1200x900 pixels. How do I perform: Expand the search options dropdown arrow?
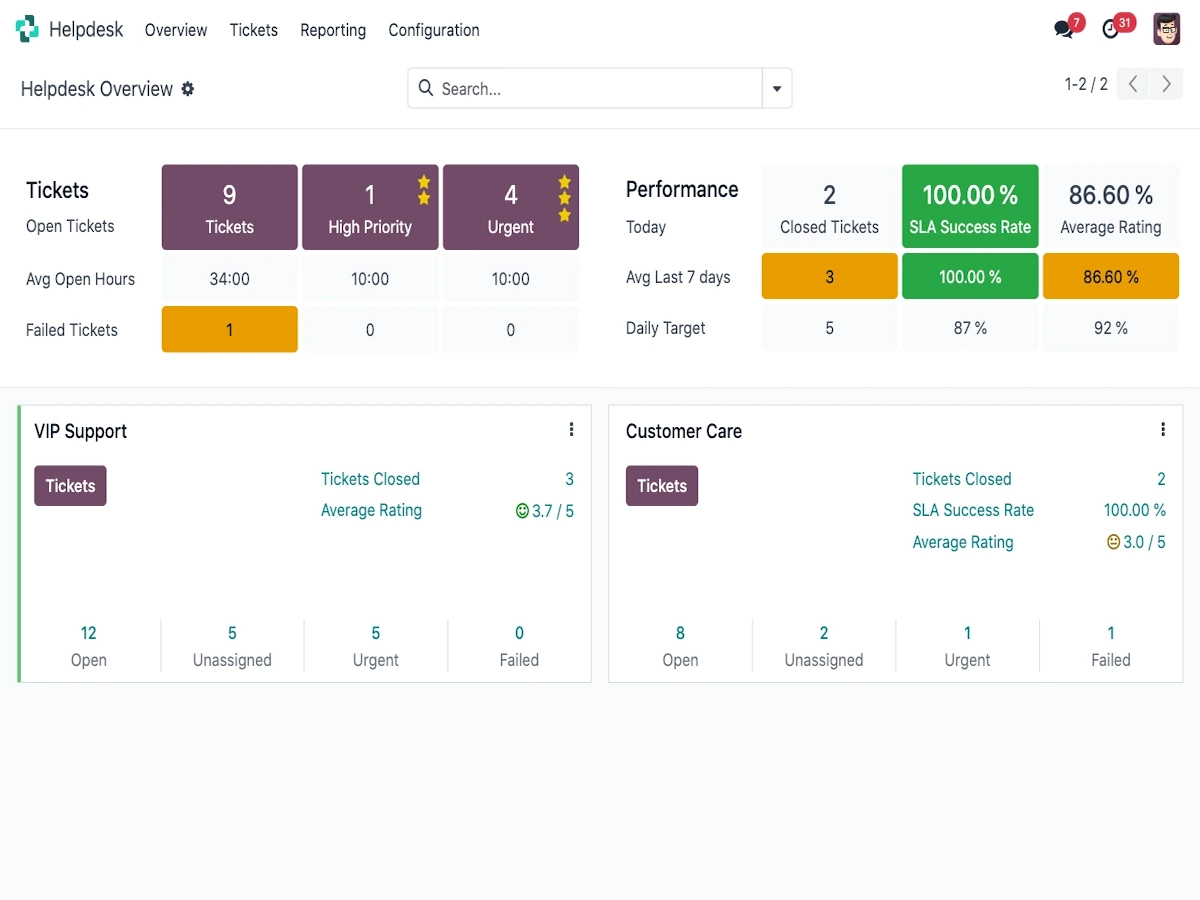[x=777, y=89]
